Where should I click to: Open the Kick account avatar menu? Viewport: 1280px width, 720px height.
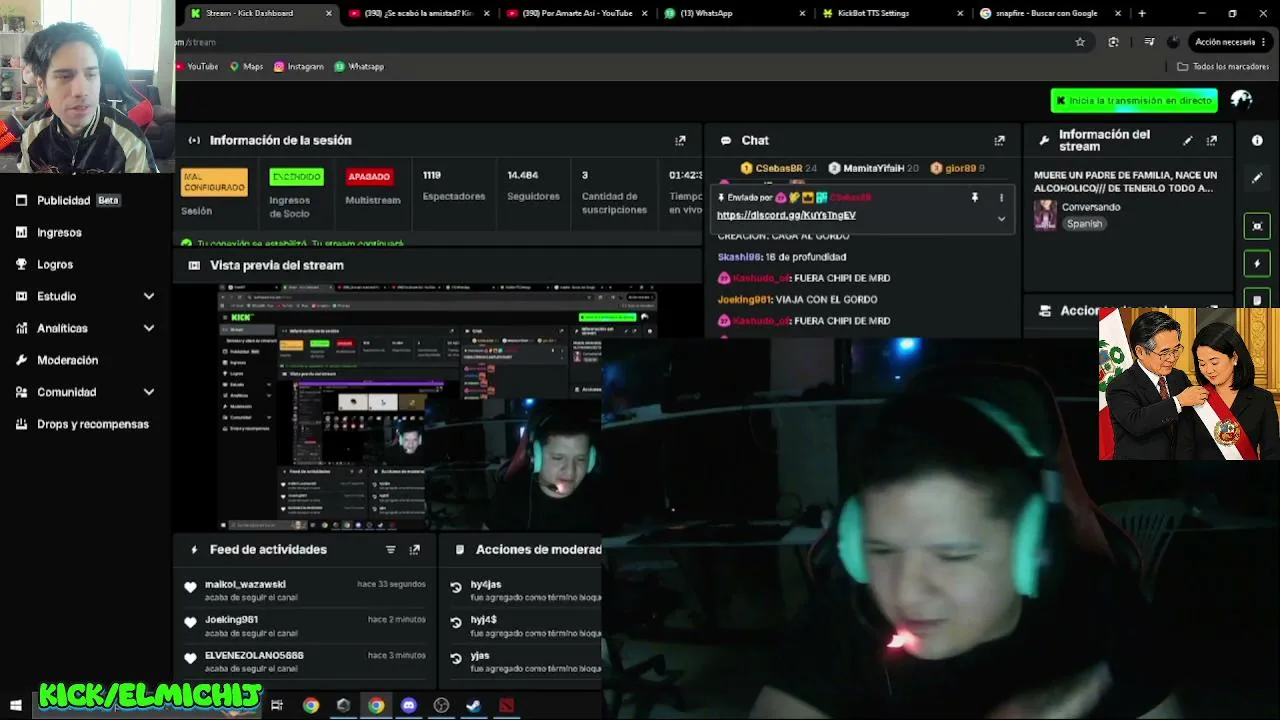(x=1242, y=99)
